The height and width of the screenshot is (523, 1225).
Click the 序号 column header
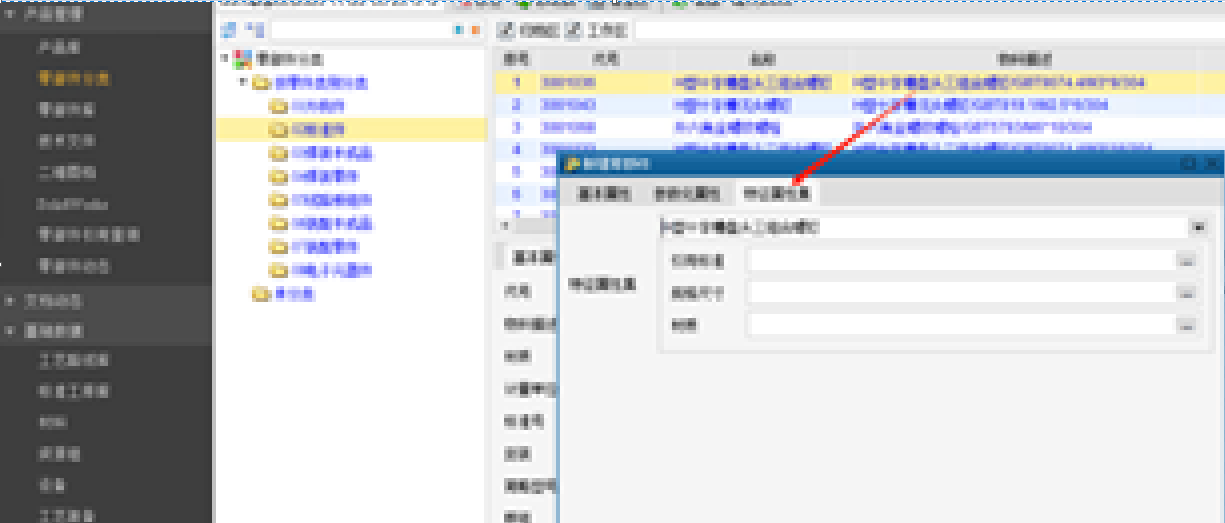[517, 61]
